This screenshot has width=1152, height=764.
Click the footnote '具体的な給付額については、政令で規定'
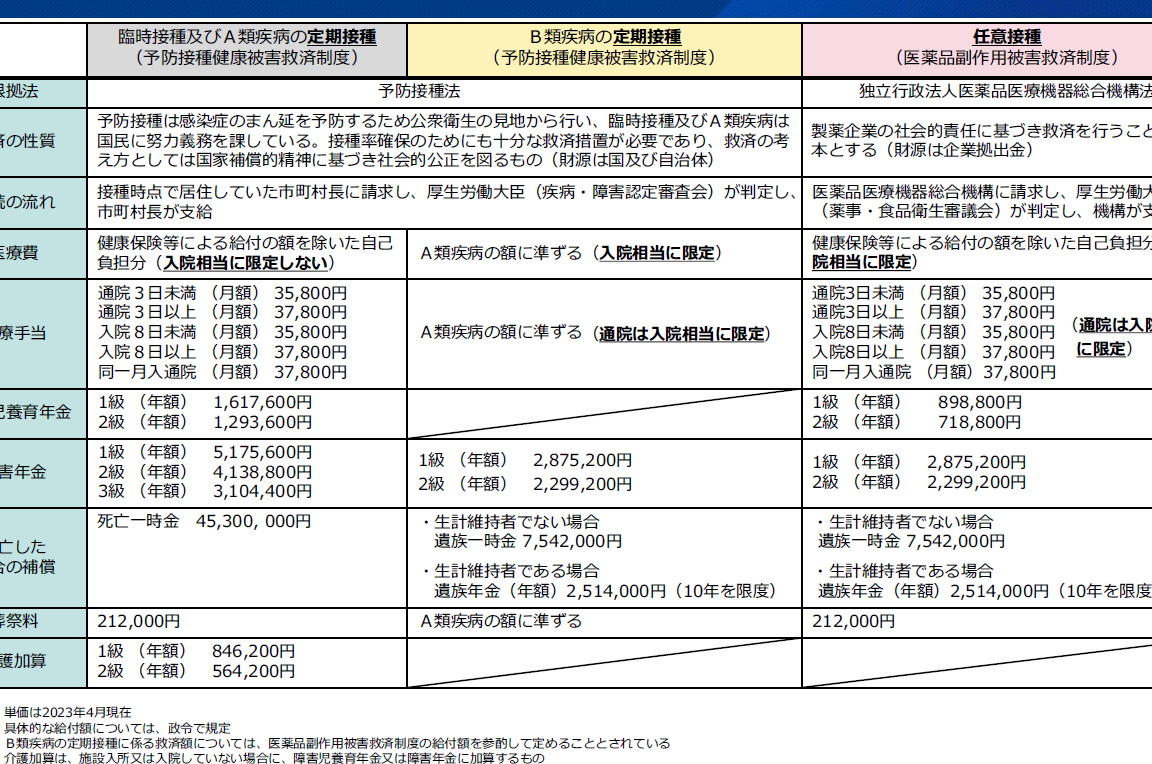click(x=117, y=728)
